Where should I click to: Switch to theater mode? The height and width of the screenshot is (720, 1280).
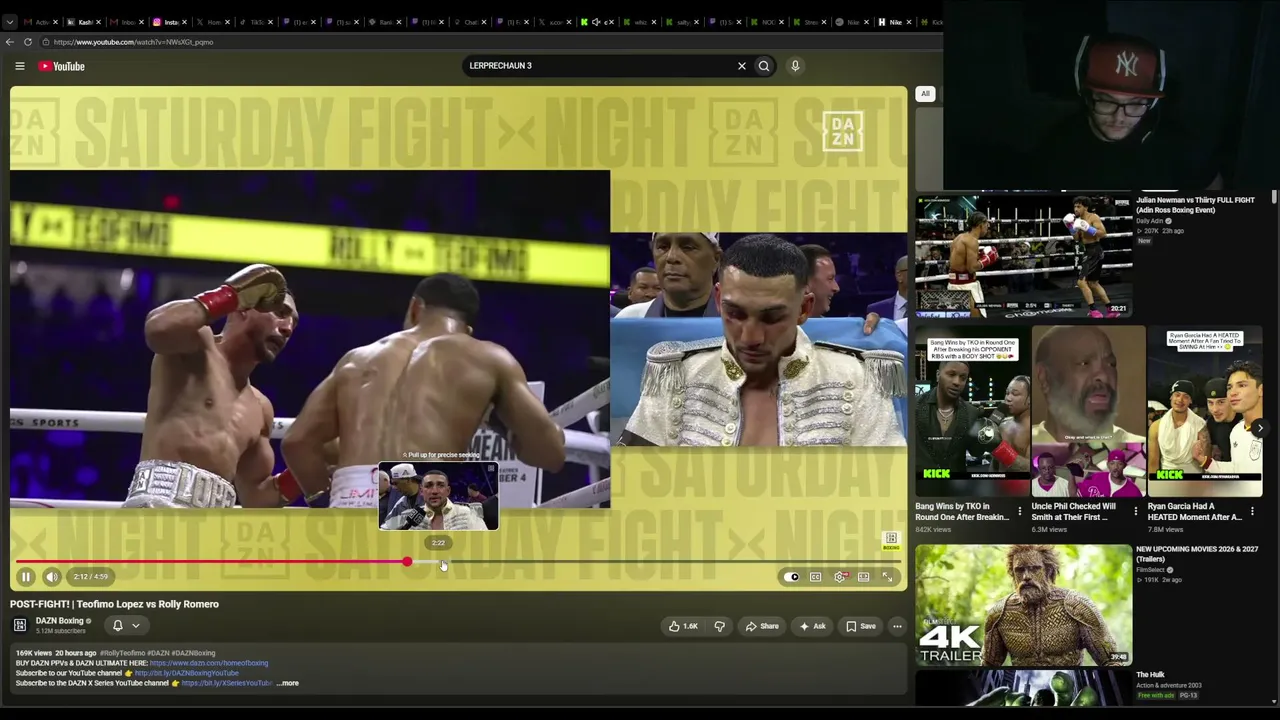863,577
